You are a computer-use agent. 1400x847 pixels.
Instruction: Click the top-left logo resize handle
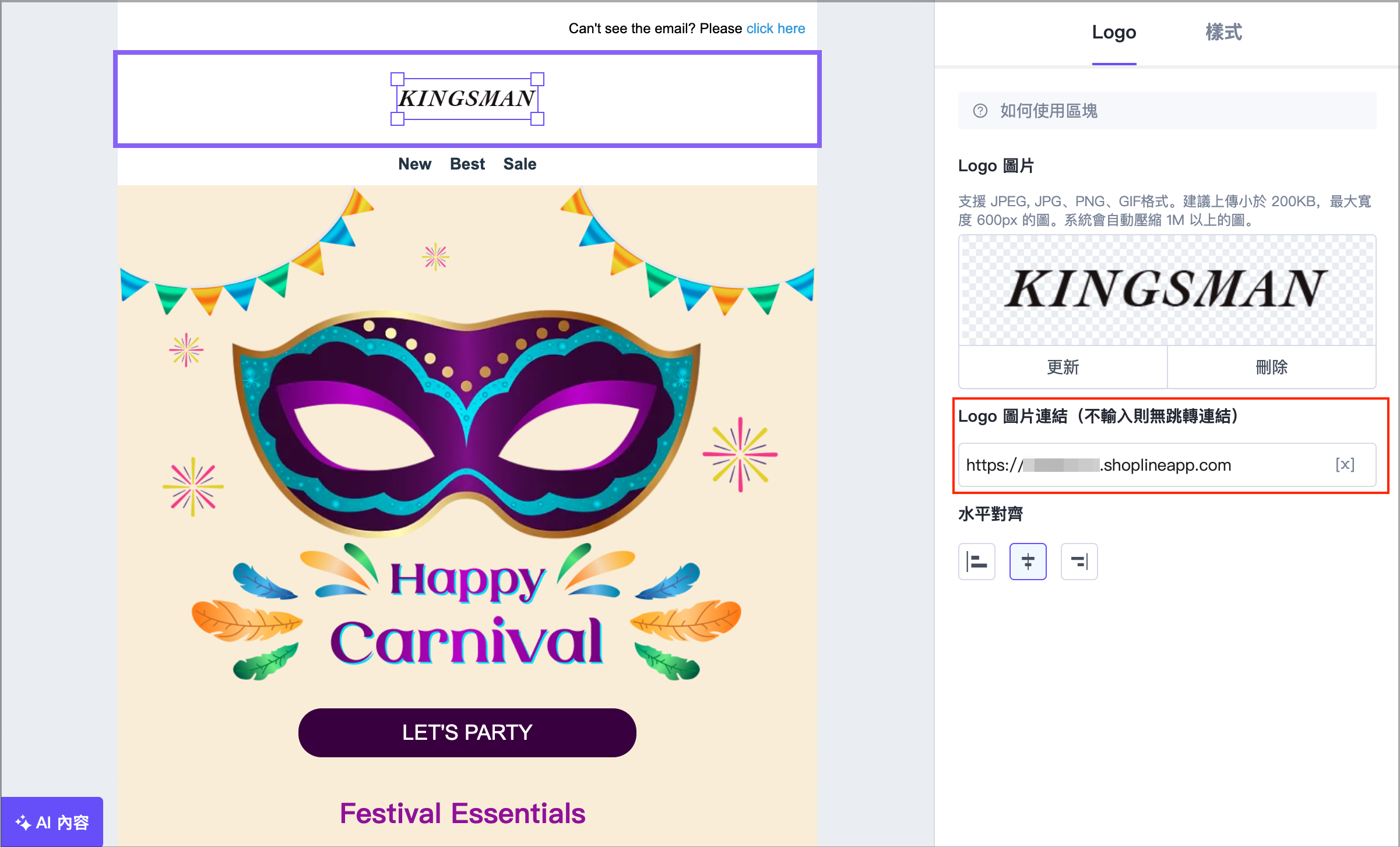(x=398, y=79)
